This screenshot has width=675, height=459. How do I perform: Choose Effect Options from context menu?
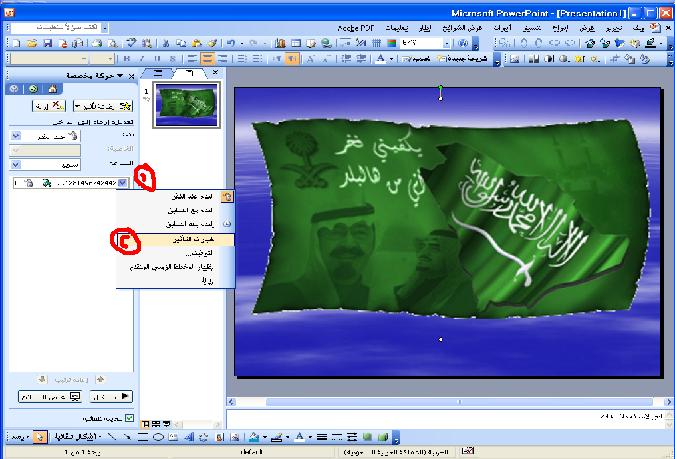(x=176, y=239)
